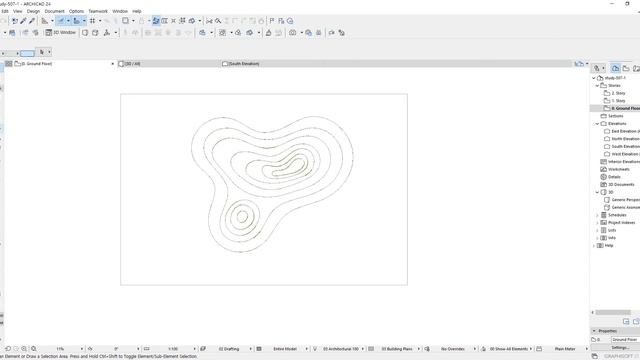The image size is (640, 360).
Task: Switch to the South Elevation tab
Action: pyautogui.click(x=273, y=64)
